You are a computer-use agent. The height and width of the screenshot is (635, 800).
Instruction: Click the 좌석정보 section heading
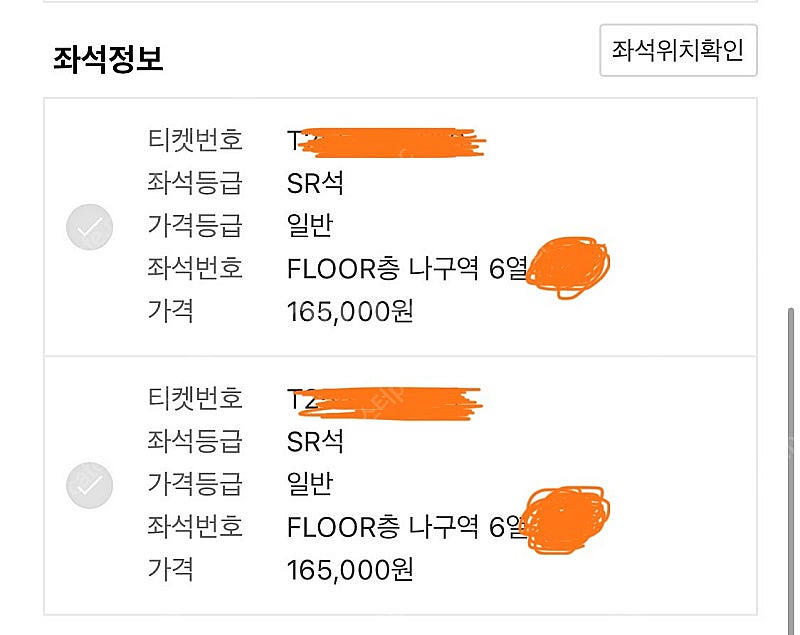tap(108, 59)
